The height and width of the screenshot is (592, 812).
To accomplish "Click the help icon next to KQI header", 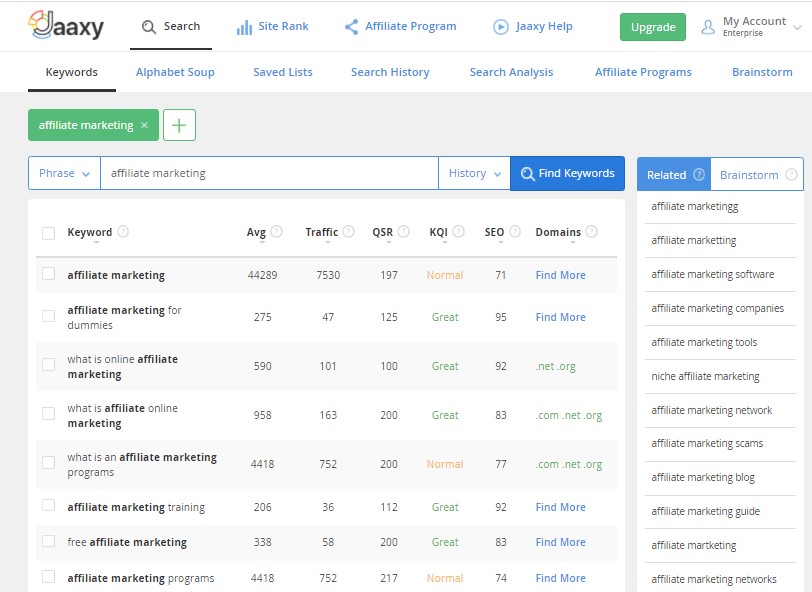I will pyautogui.click(x=458, y=232).
